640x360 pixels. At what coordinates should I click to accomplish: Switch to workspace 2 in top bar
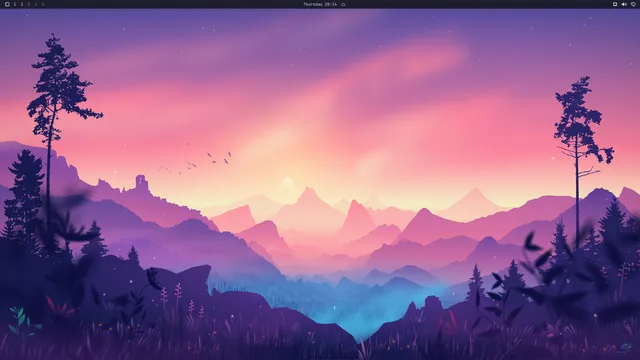click(22, 4)
